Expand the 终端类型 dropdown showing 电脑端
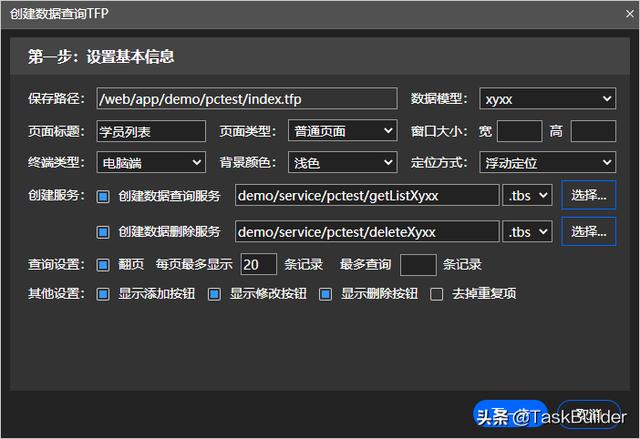Viewport: 640px width, 439px height. tap(151, 162)
